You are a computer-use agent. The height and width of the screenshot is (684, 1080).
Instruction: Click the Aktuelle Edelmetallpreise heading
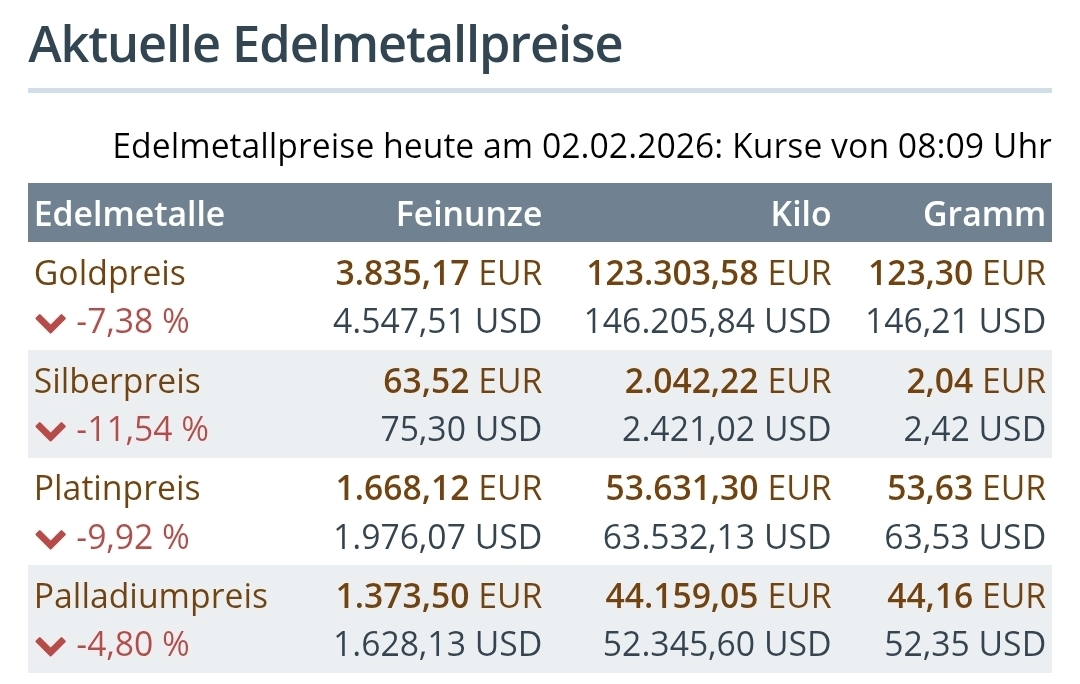click(326, 46)
